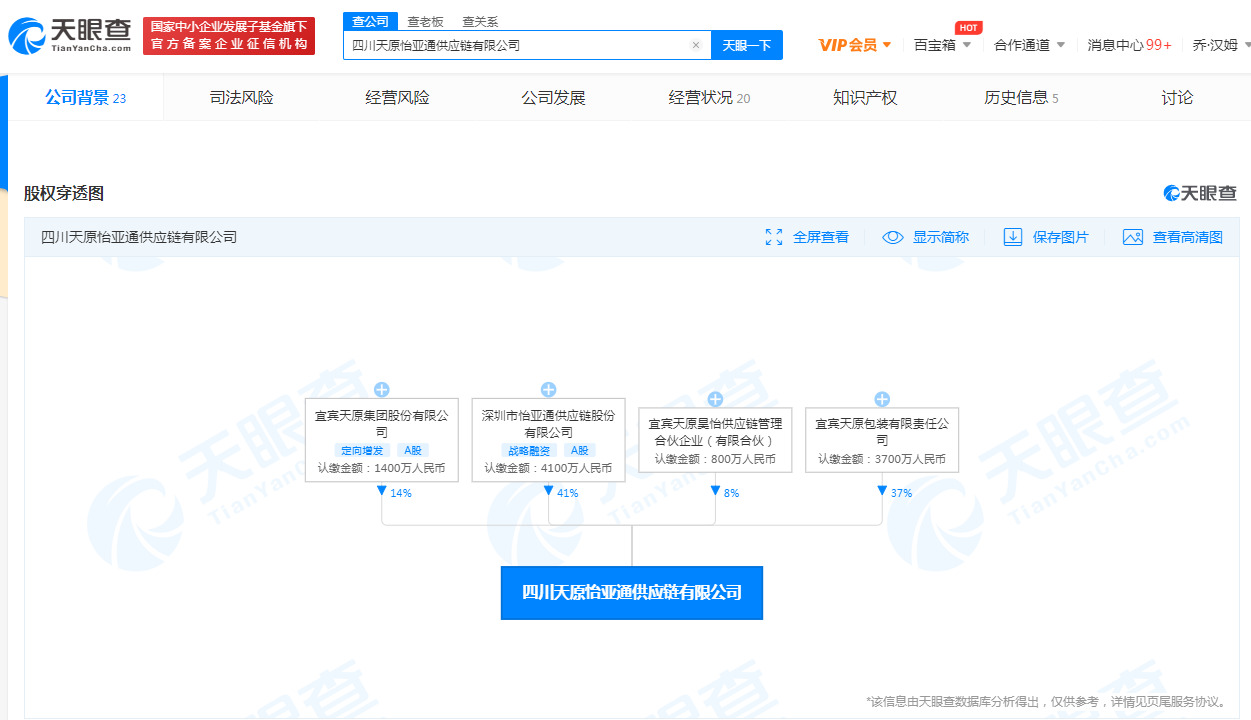Clear the search box with the X icon
The image size is (1251, 720).
[x=696, y=45]
